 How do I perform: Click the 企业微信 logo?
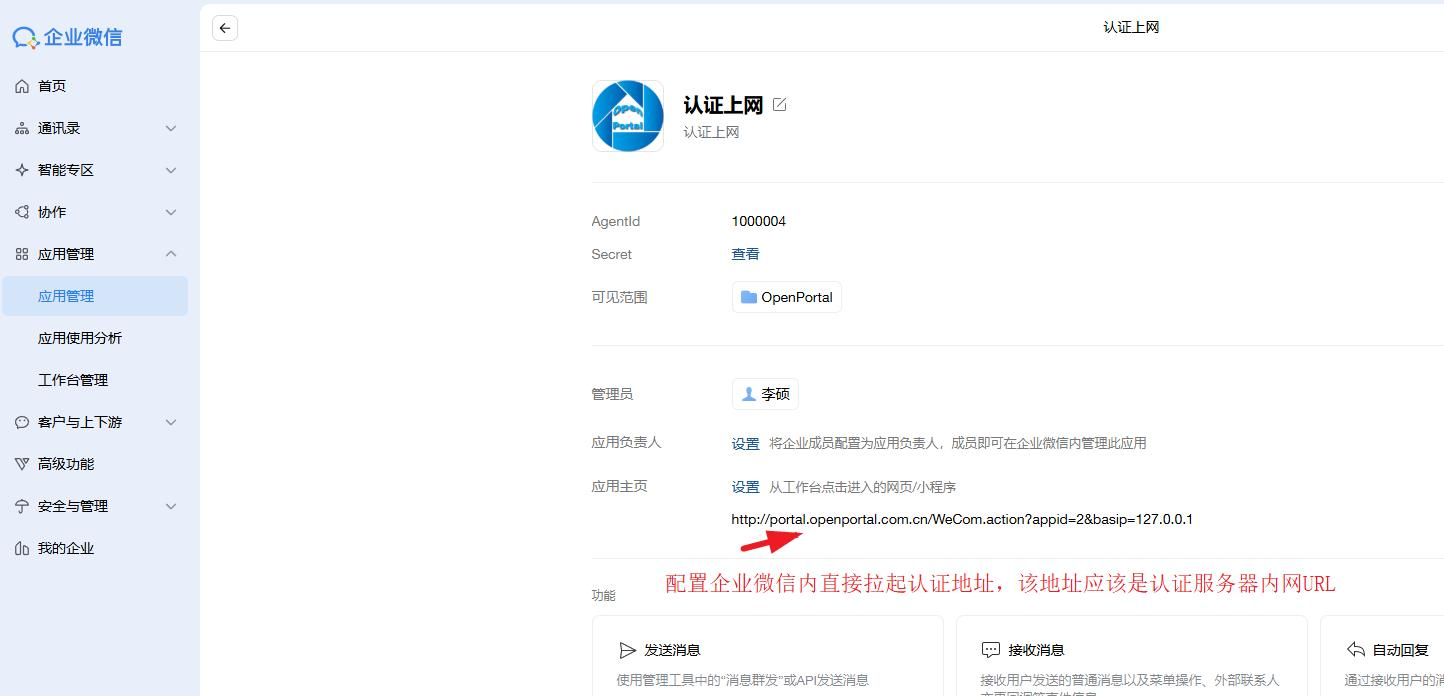point(67,38)
